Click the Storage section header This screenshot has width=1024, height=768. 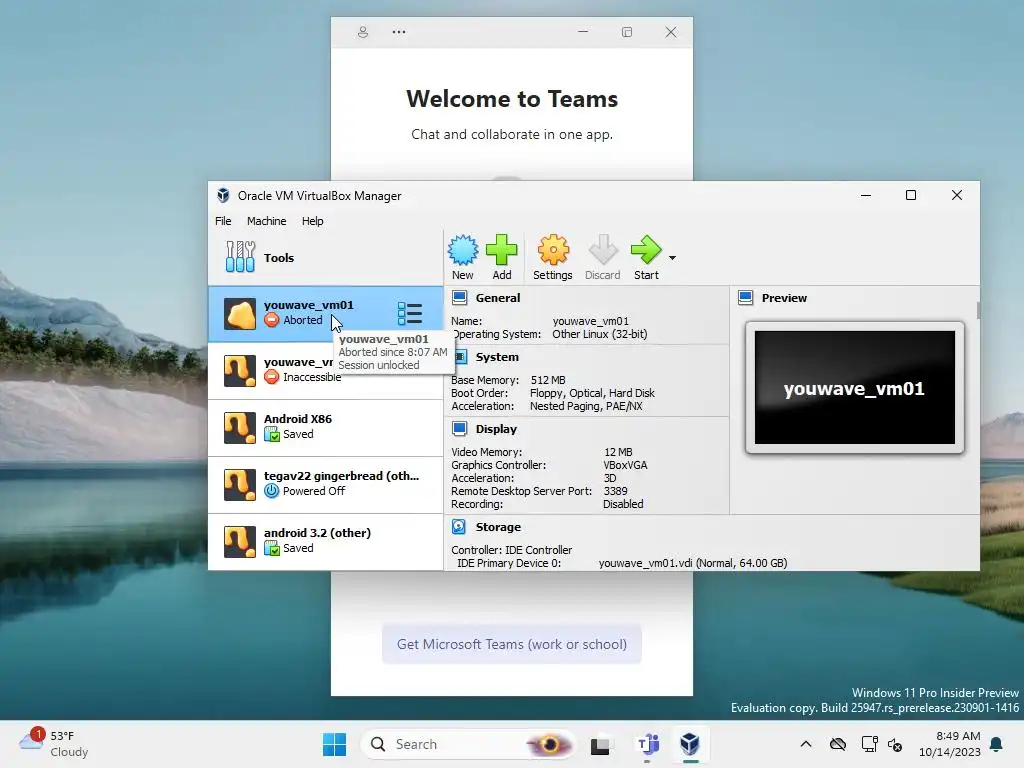pyautogui.click(x=498, y=527)
